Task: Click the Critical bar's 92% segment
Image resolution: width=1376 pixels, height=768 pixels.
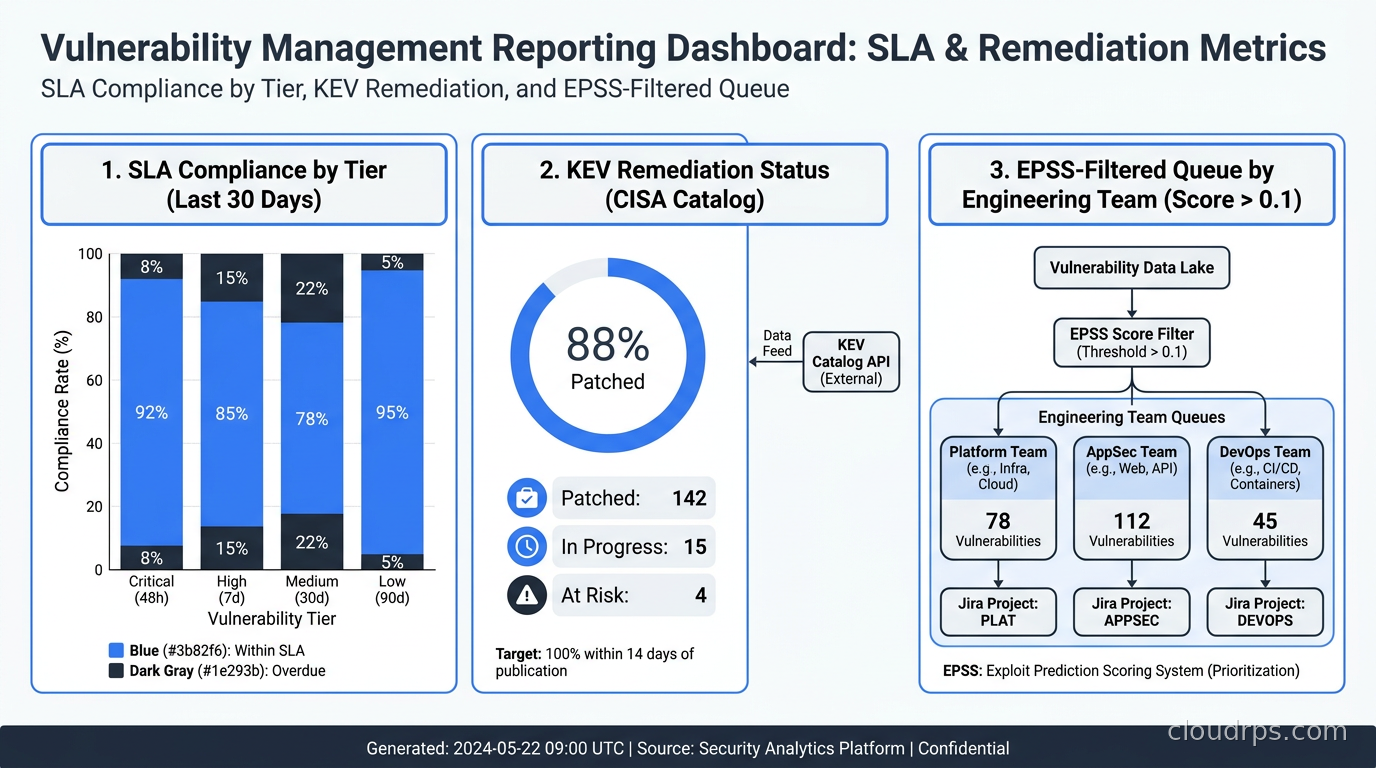Action: coord(152,412)
